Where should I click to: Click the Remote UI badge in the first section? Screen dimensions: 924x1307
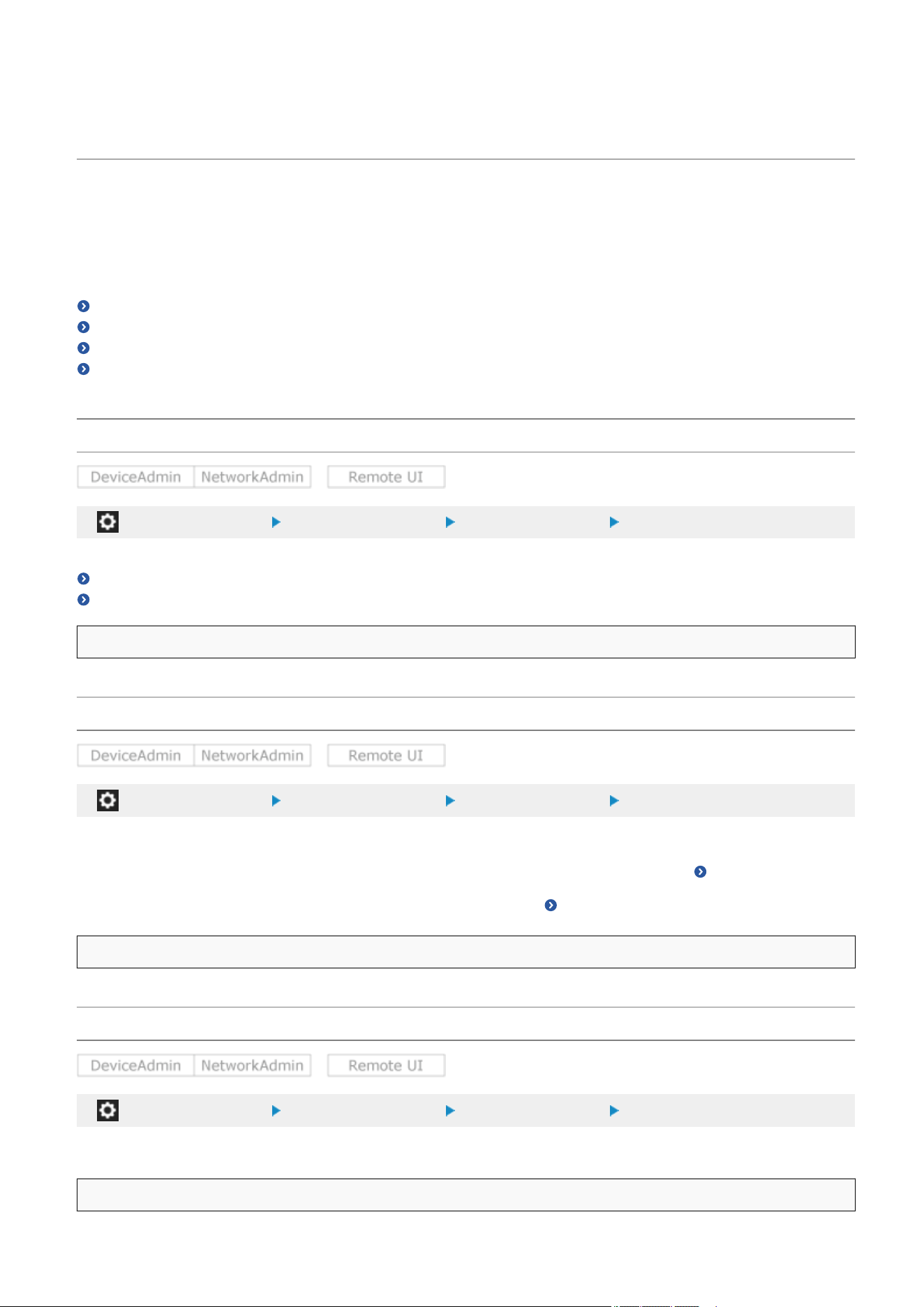click(x=386, y=477)
